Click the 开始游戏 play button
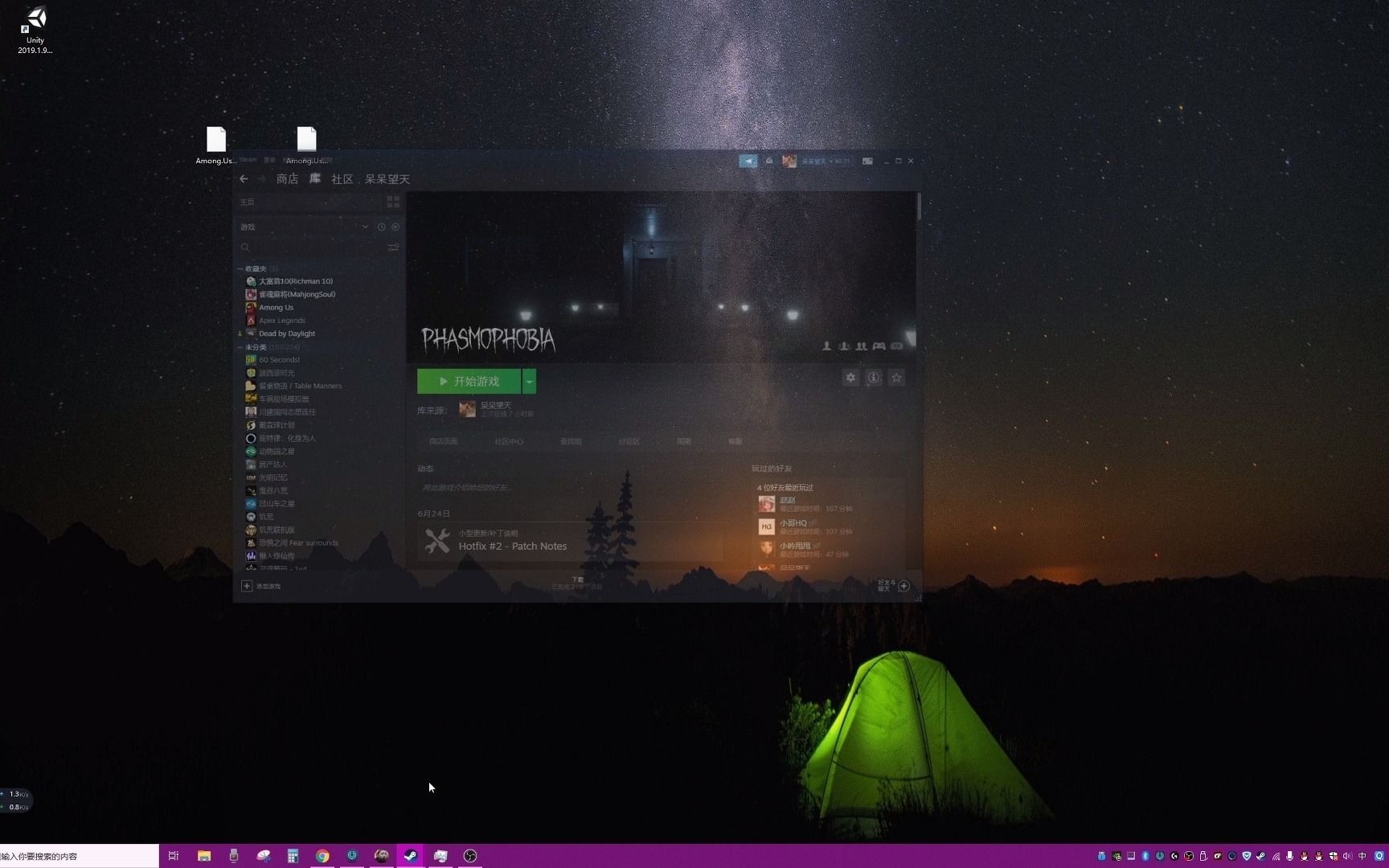 (x=469, y=381)
